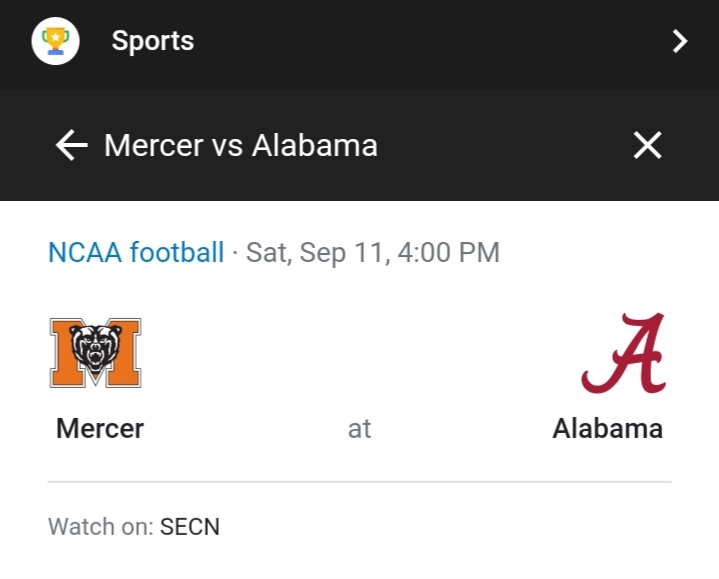The image size is (719, 579).
Task: Click the Sports header label
Action: click(152, 41)
